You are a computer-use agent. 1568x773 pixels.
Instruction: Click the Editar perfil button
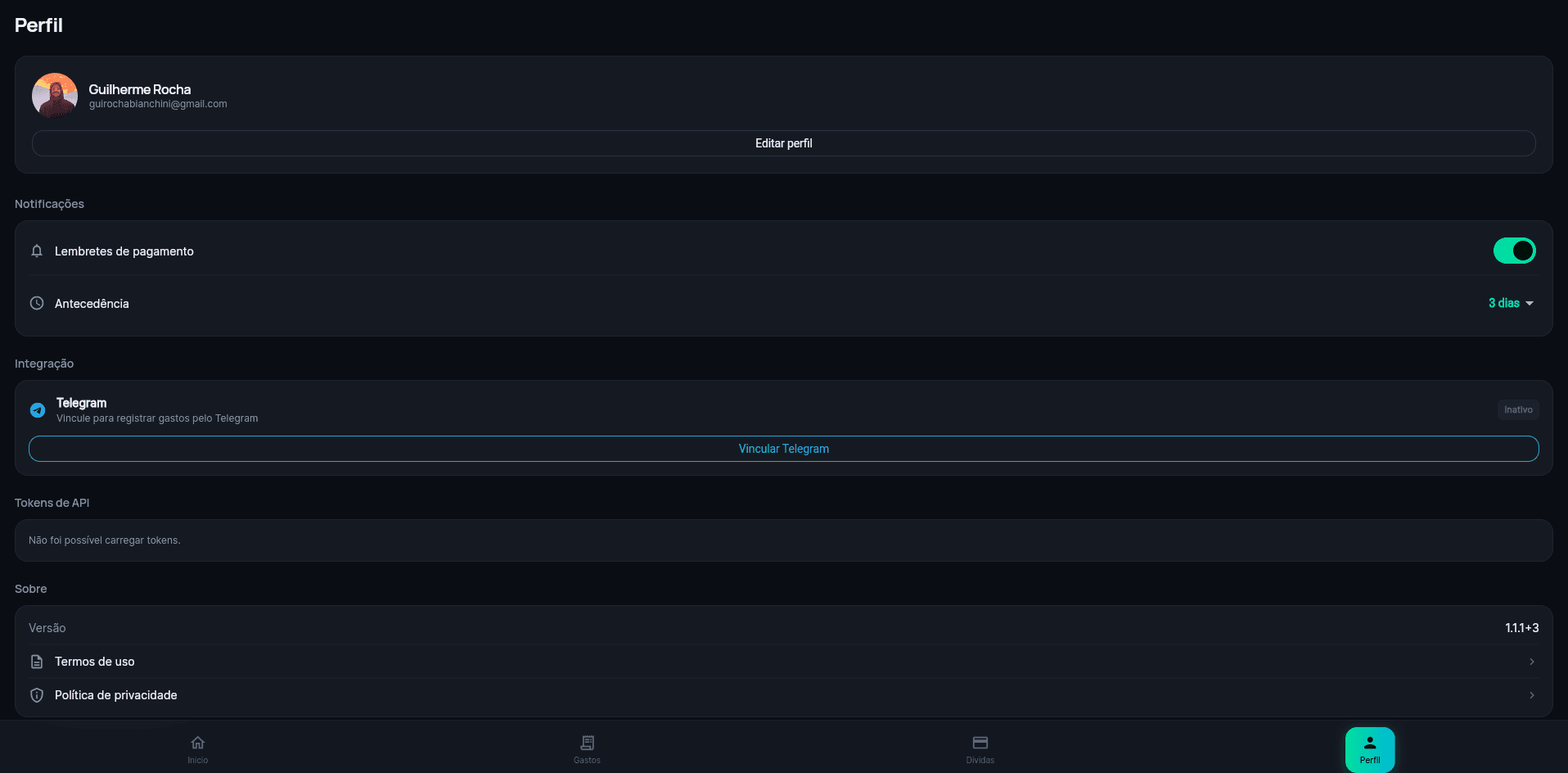[x=783, y=143]
